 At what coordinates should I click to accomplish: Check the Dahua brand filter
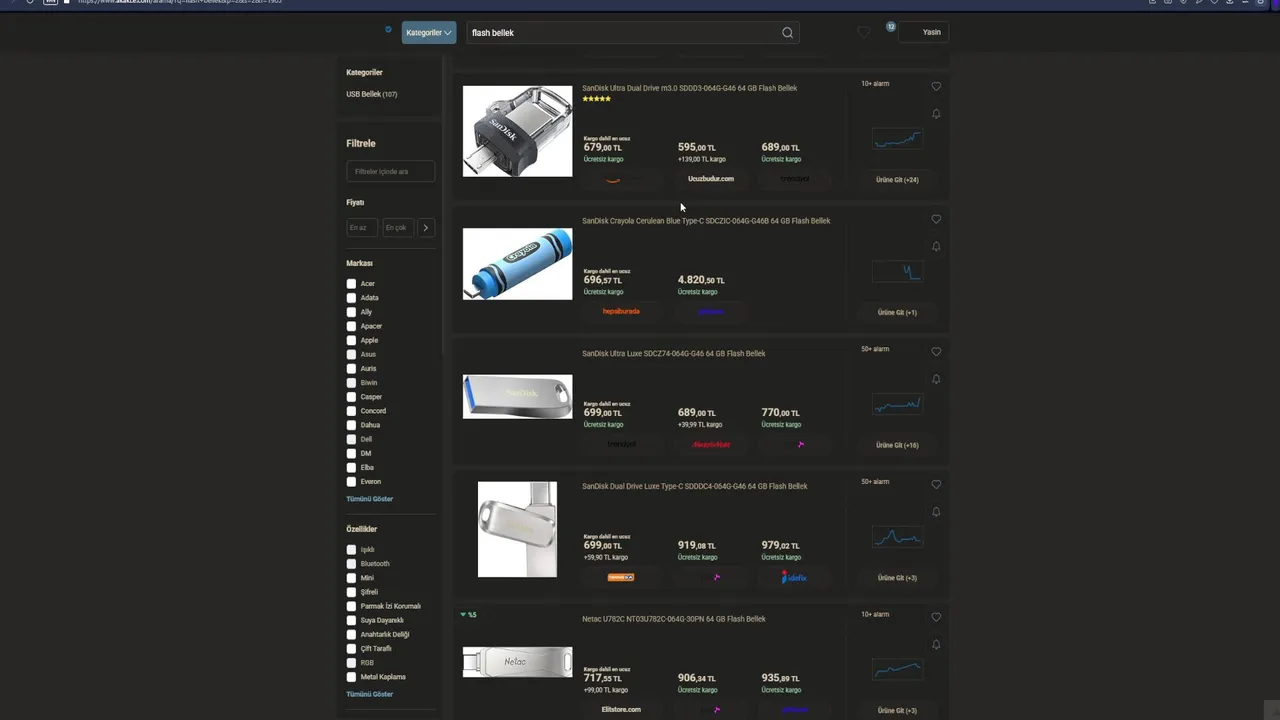351,425
